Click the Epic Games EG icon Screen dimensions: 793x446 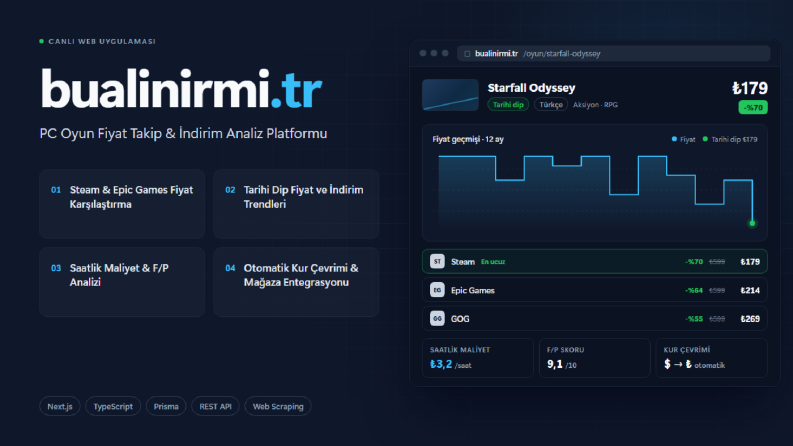[x=437, y=290]
